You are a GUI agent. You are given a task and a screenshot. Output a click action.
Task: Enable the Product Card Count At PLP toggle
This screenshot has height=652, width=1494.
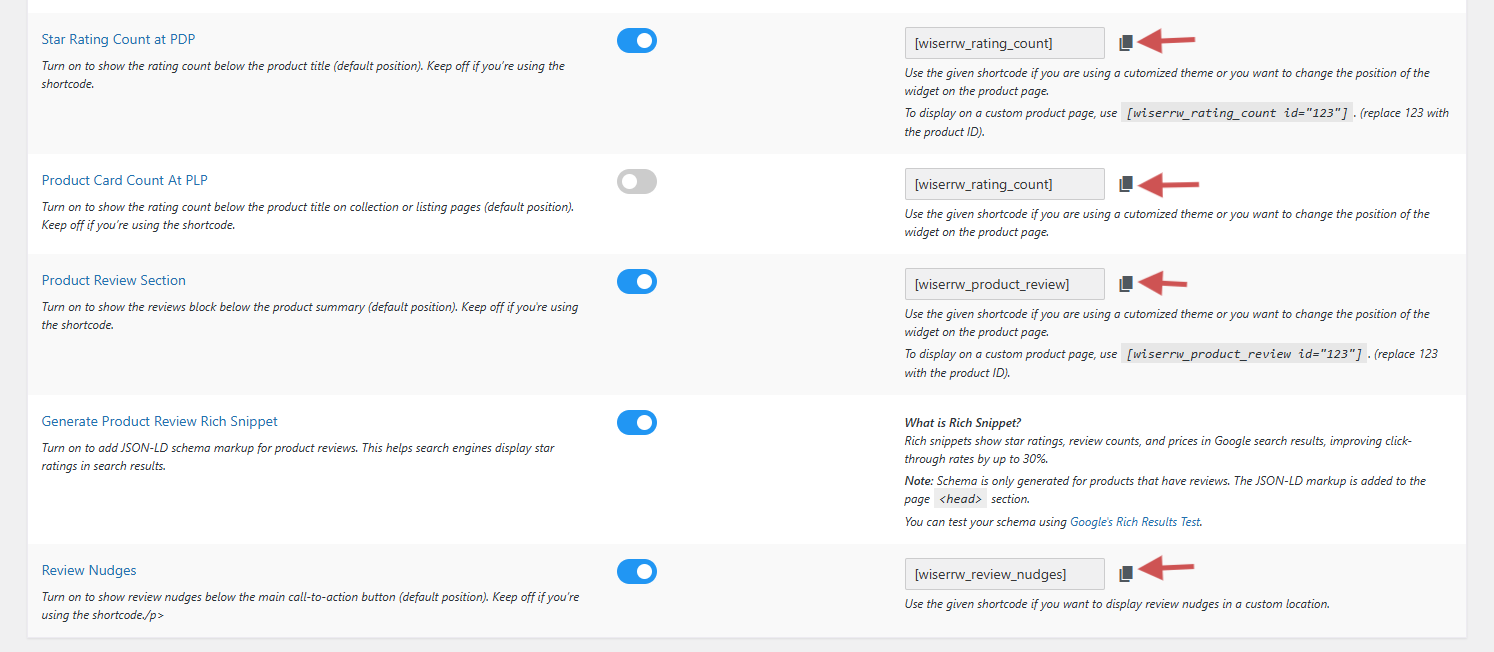(637, 182)
